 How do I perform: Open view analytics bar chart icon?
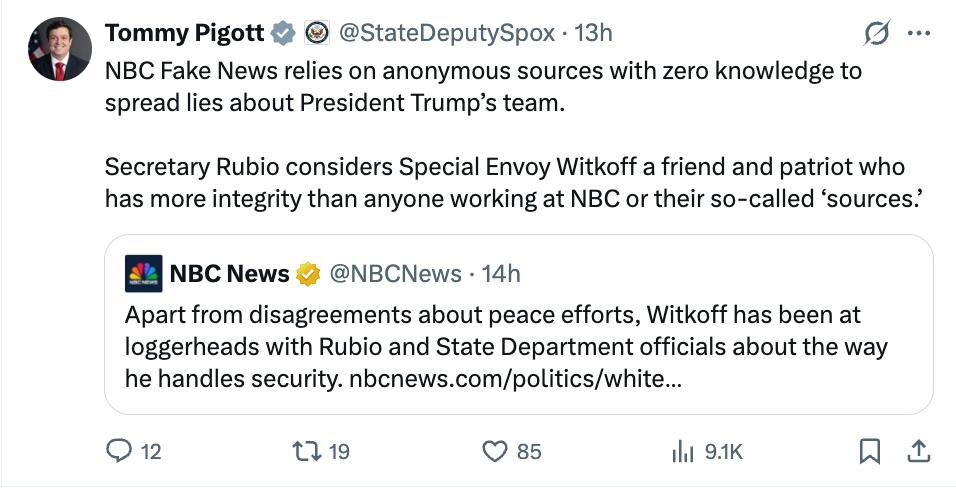[683, 452]
